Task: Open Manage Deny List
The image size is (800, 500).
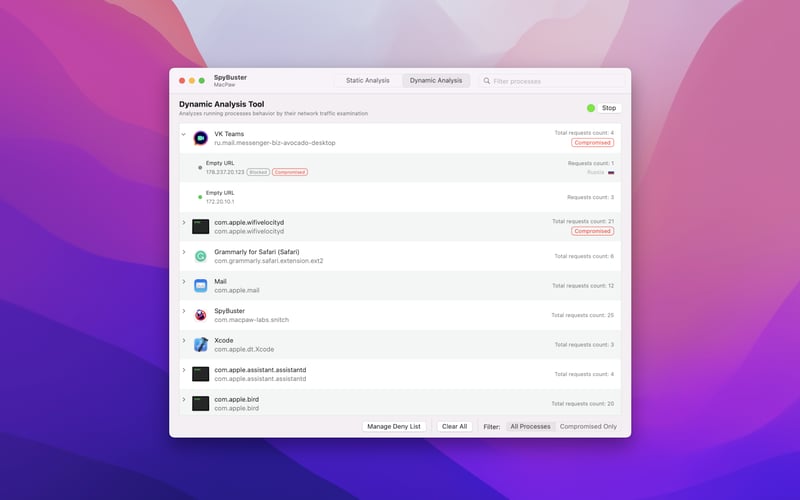Action: (x=394, y=427)
